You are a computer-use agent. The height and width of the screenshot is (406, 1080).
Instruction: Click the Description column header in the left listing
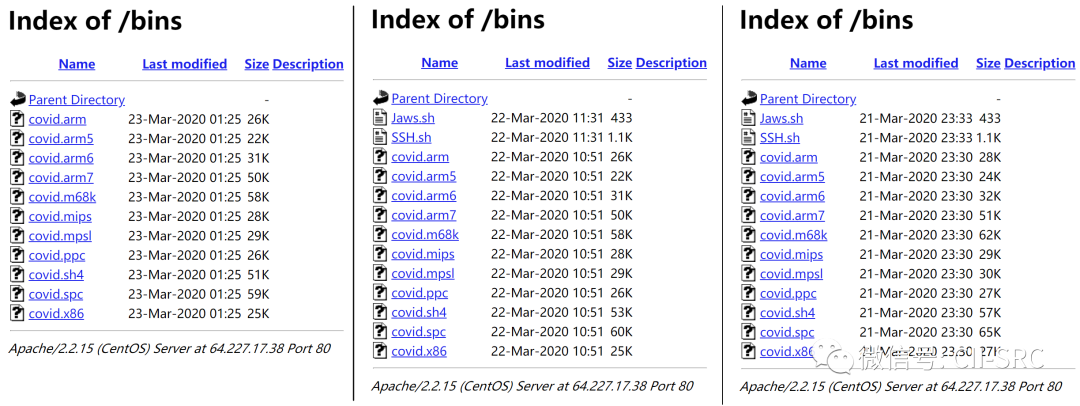308,64
